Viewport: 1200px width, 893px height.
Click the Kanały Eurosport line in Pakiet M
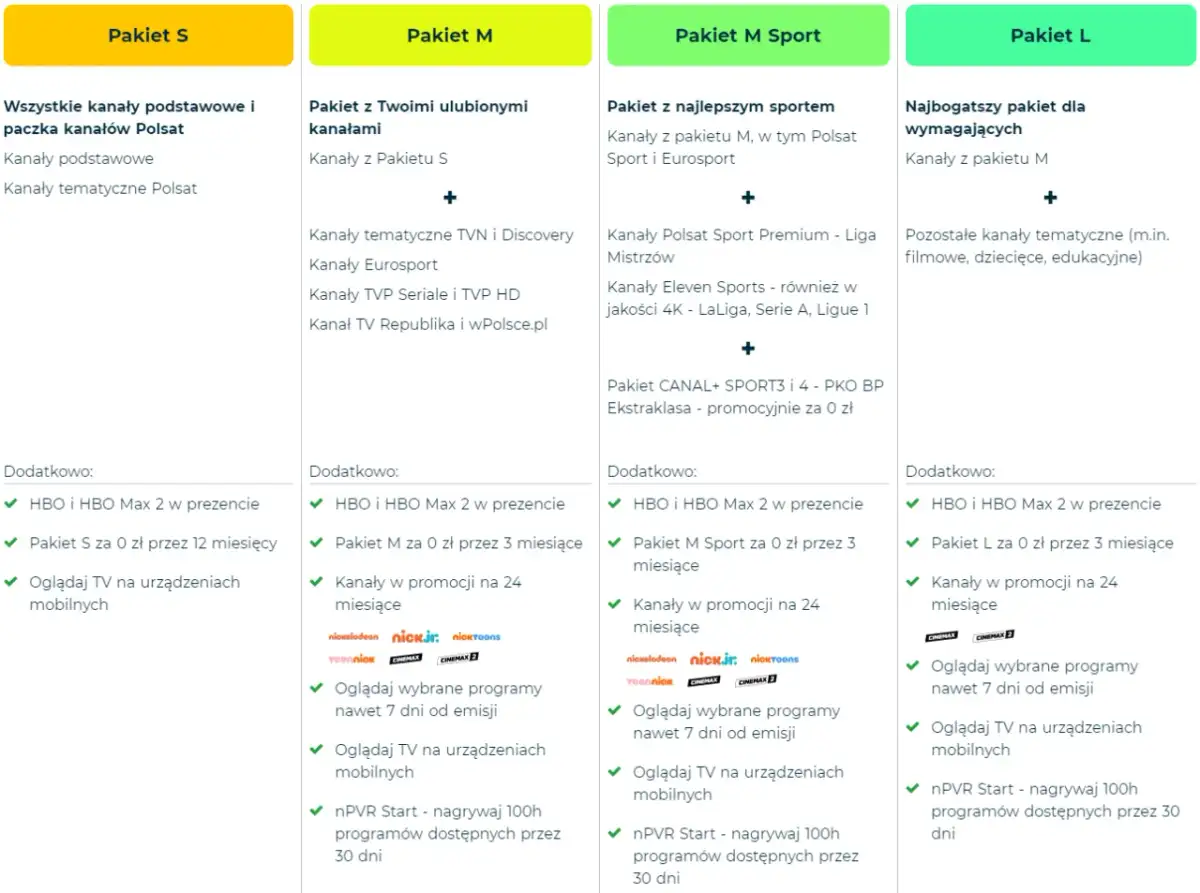point(374,265)
